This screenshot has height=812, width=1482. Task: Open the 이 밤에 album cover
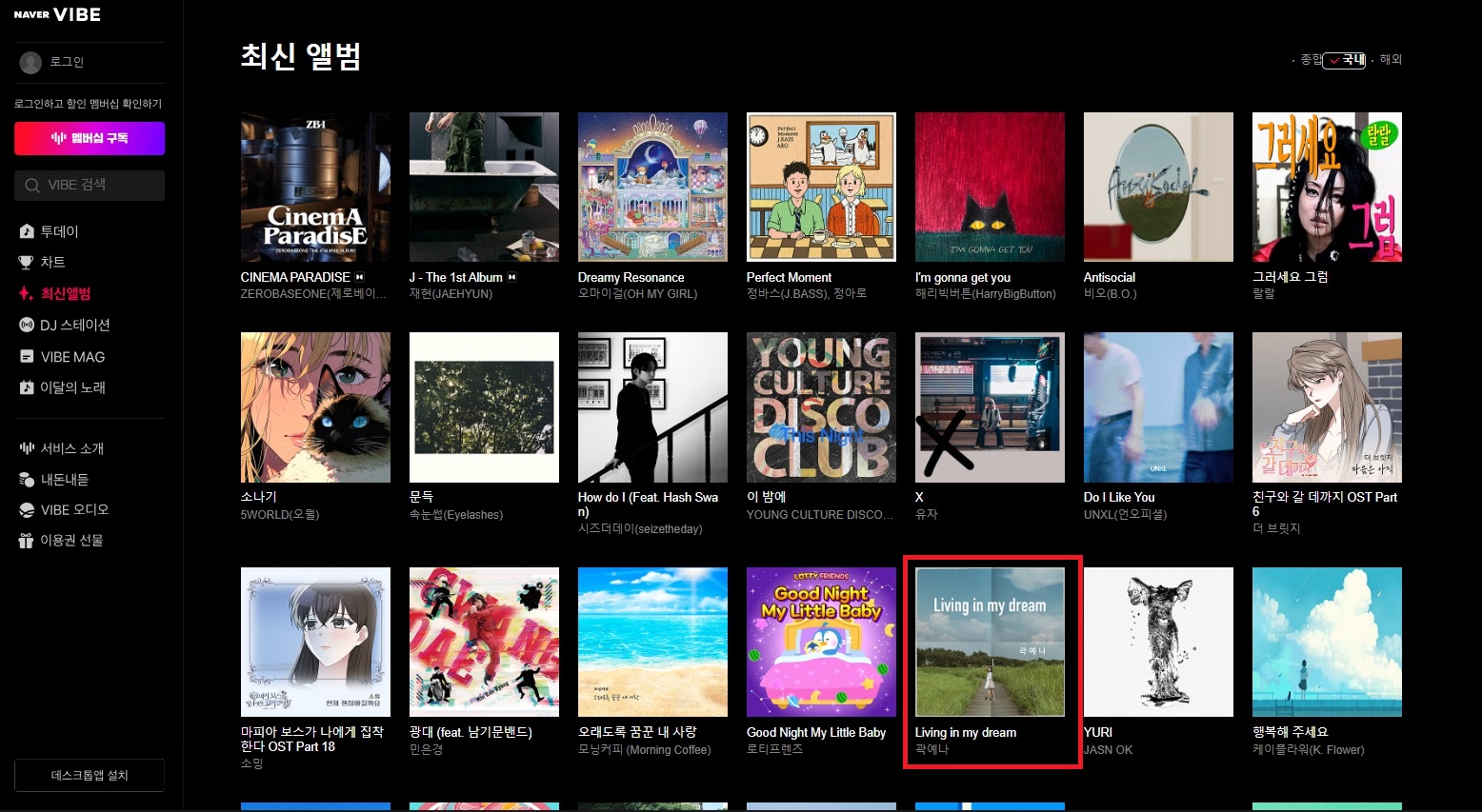tap(821, 406)
